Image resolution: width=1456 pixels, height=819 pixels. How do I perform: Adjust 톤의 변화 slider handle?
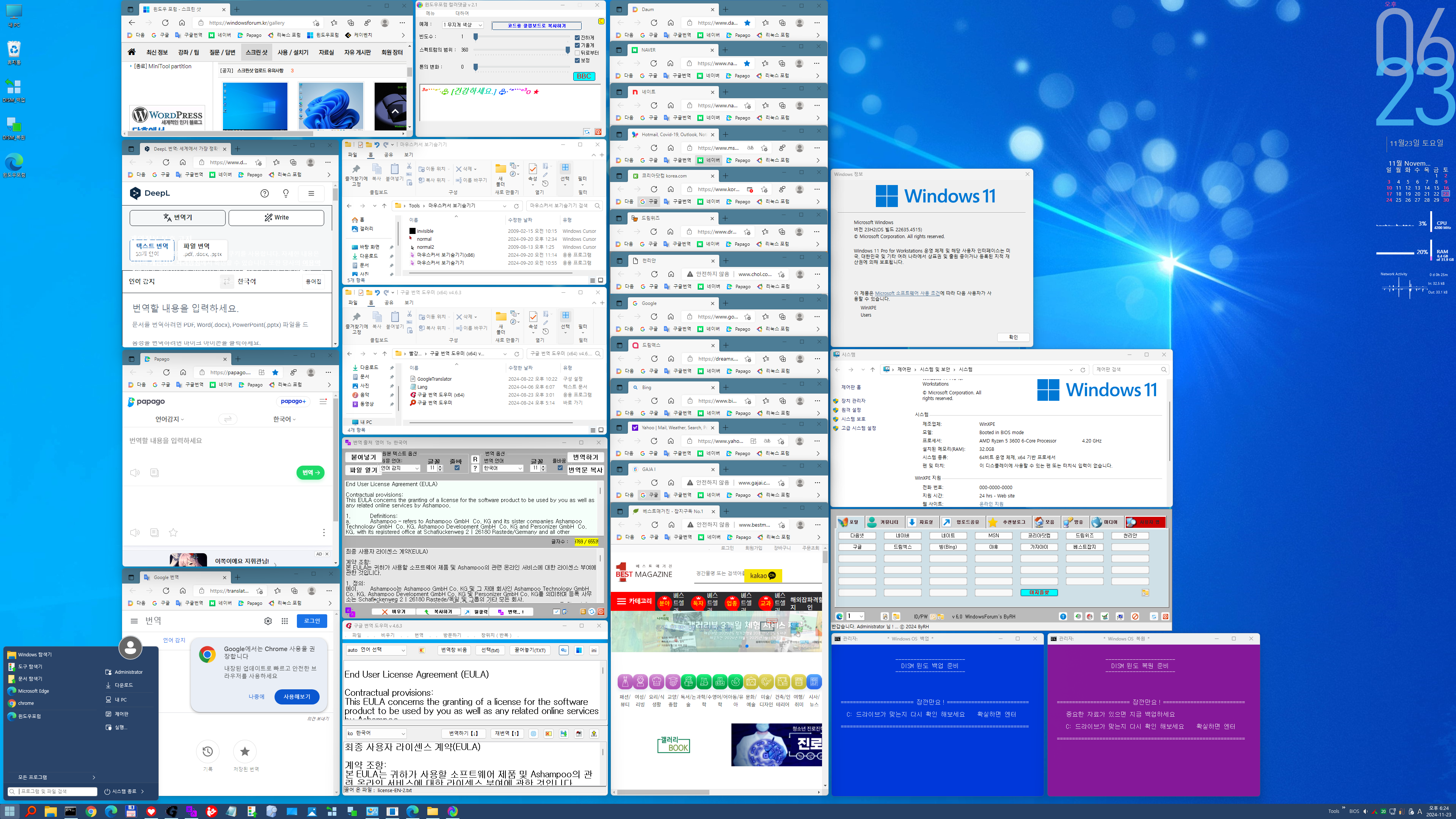coord(476,67)
